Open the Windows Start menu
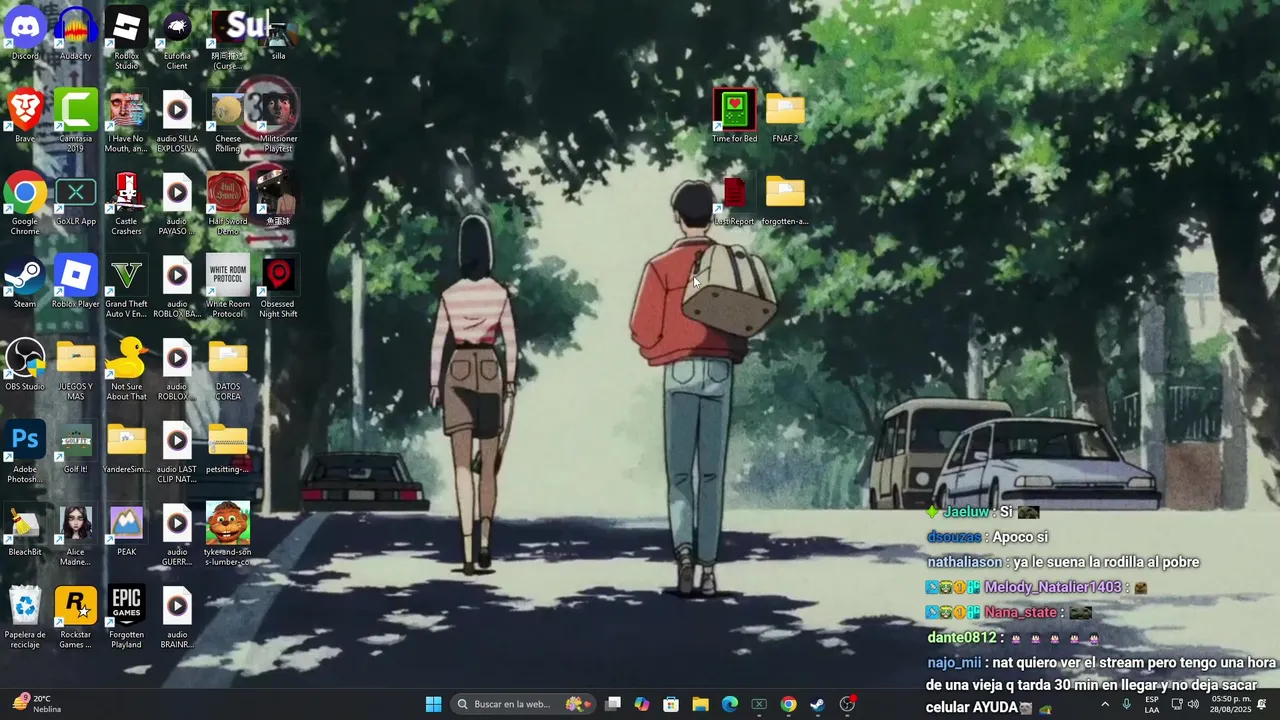This screenshot has width=1280, height=720. (433, 704)
